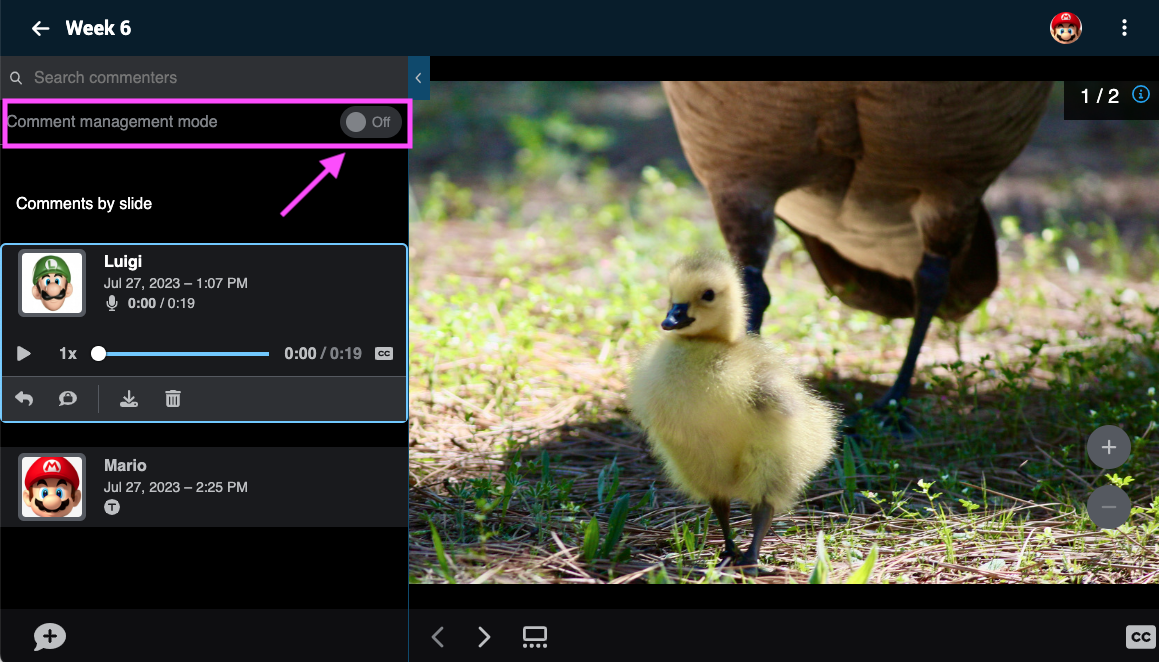1159x662 pixels.
Task: Reply to Luigi's comment
Action: (24, 399)
